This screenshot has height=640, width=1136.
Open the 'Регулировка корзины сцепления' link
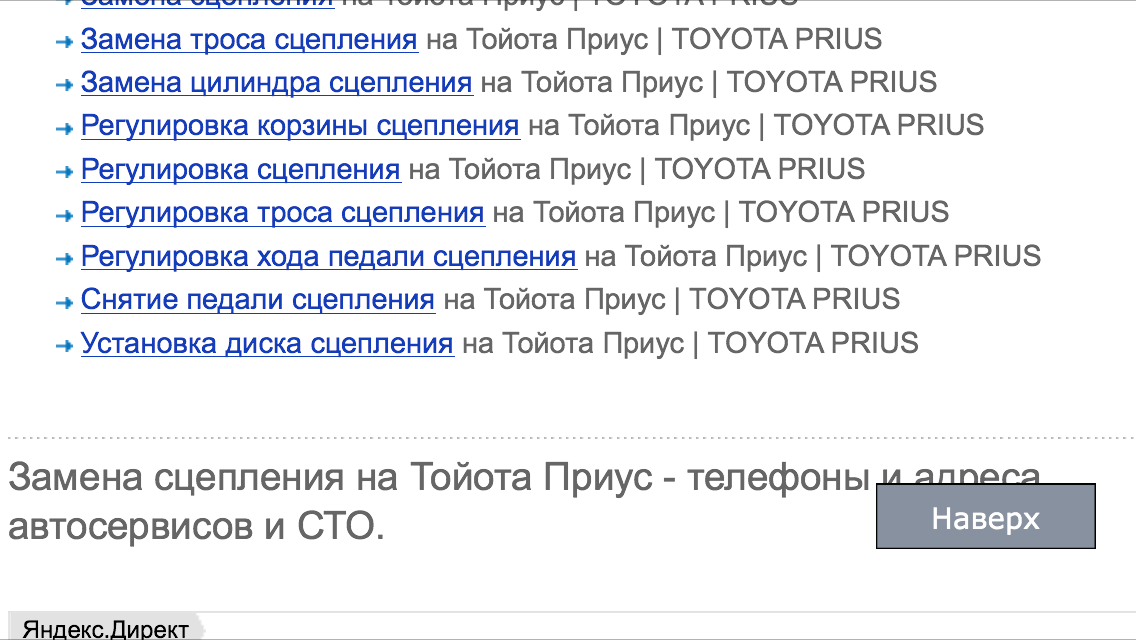pyautogui.click(x=300, y=126)
